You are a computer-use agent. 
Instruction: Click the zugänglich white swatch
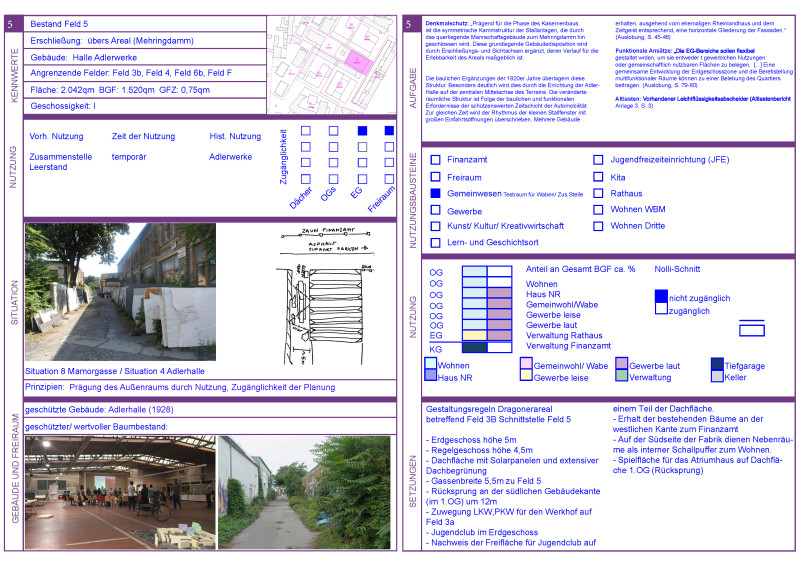661,308
